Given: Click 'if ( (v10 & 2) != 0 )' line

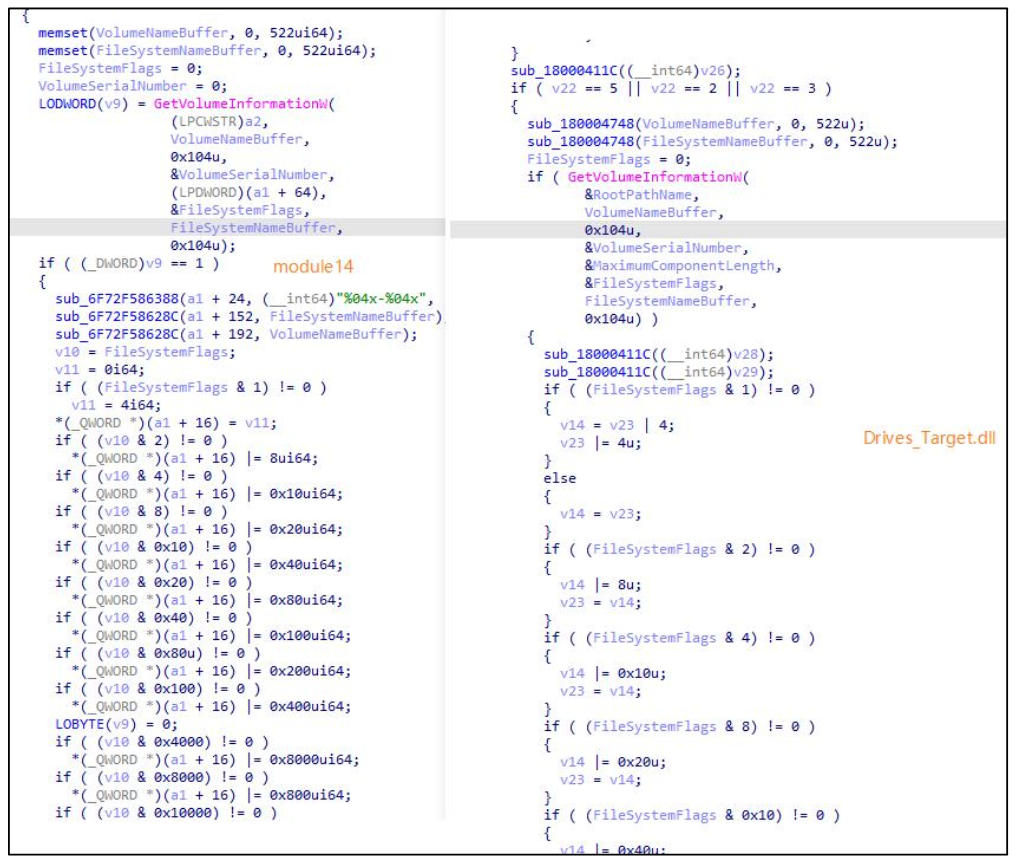Looking at the screenshot, I should (x=141, y=440).
